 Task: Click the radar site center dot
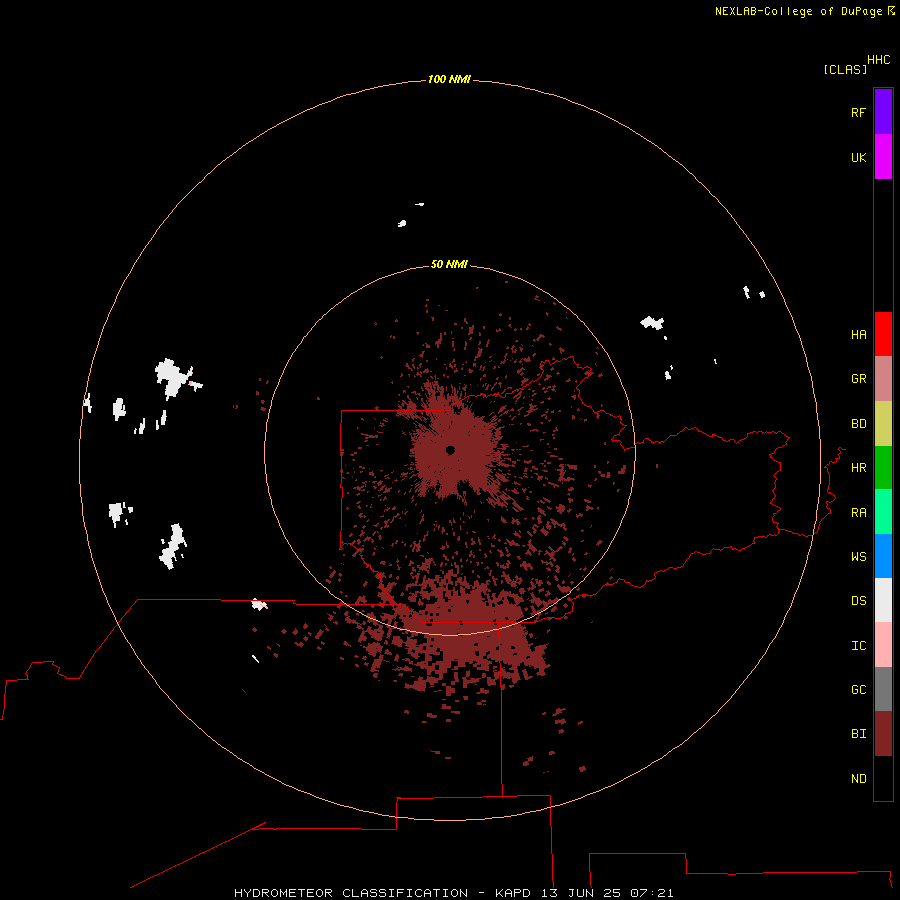click(451, 450)
